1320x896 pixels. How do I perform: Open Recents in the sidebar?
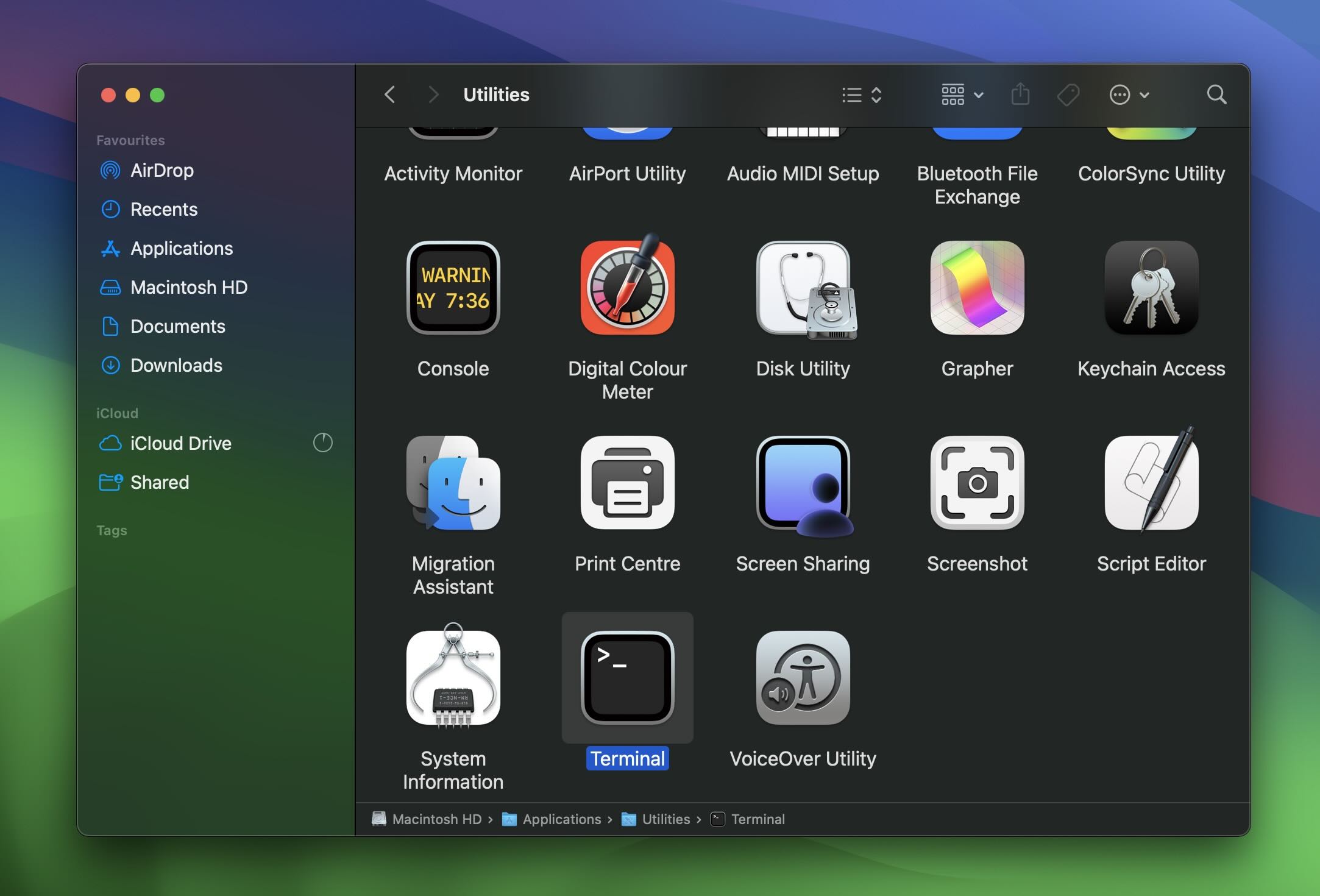(217, 209)
